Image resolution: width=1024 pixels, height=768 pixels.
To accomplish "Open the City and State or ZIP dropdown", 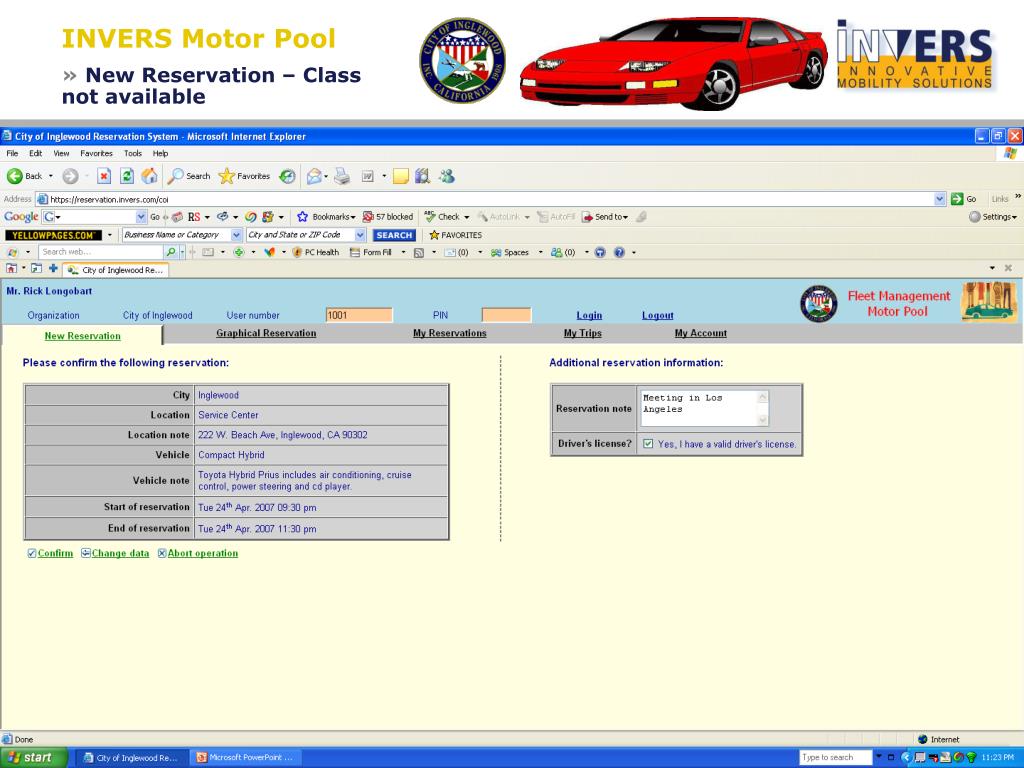I will point(360,235).
